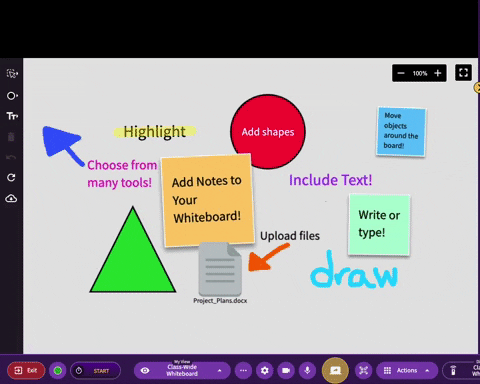This screenshot has height=384, width=480.
Task: Click the START timer button
Action: point(95,370)
